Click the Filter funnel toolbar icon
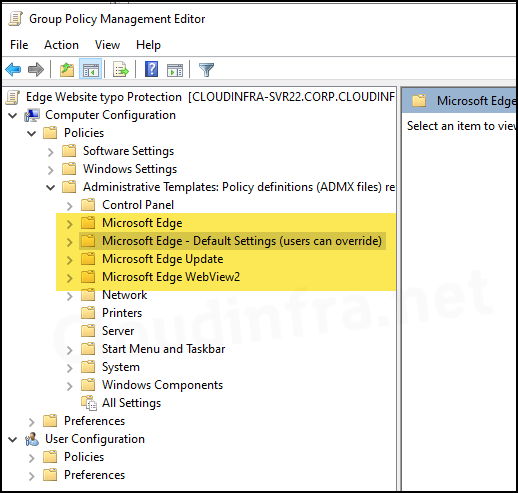The image size is (518, 493). pyautogui.click(x=206, y=70)
